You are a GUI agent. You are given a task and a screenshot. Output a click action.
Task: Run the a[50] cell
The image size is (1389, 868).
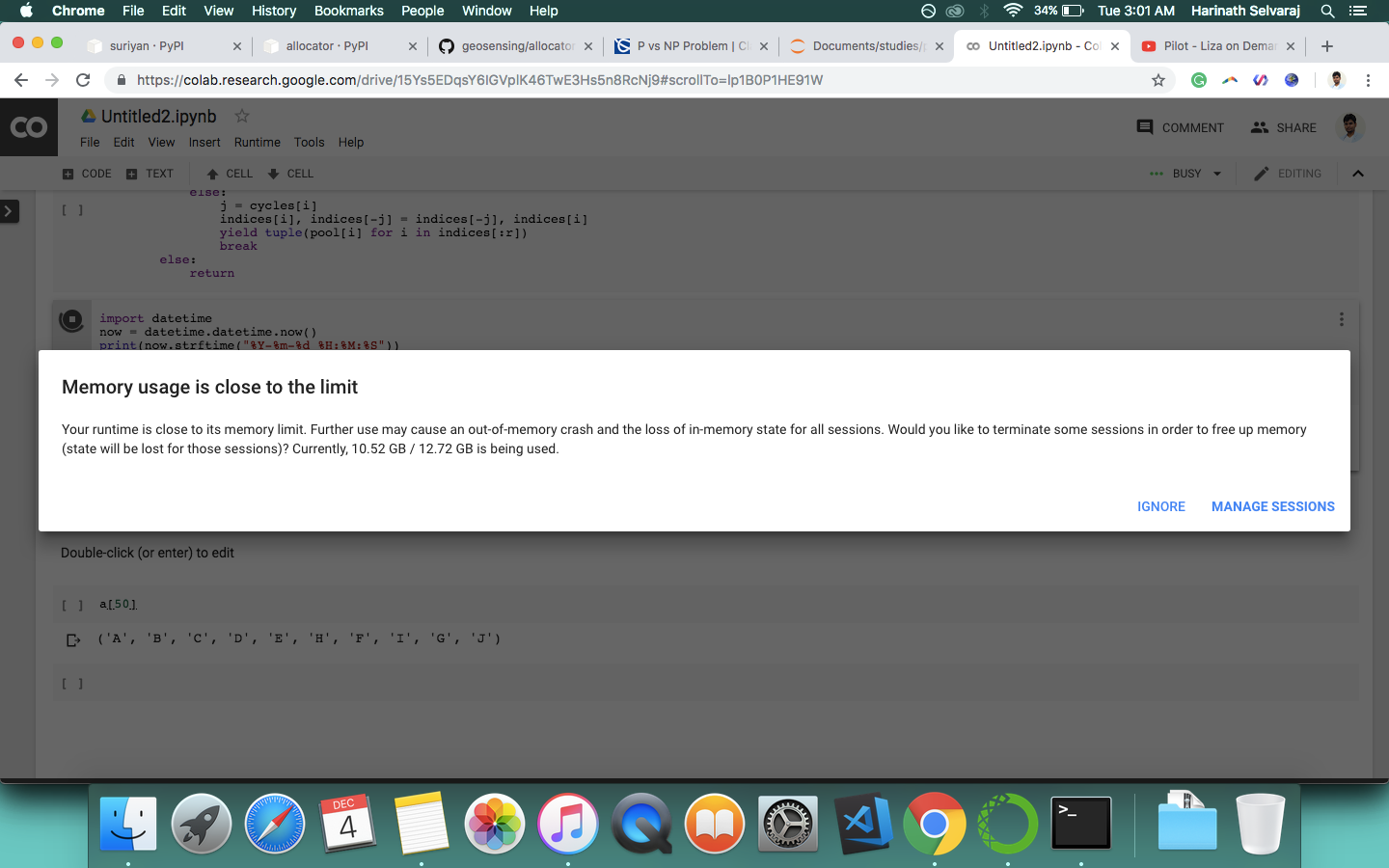pos(72,605)
